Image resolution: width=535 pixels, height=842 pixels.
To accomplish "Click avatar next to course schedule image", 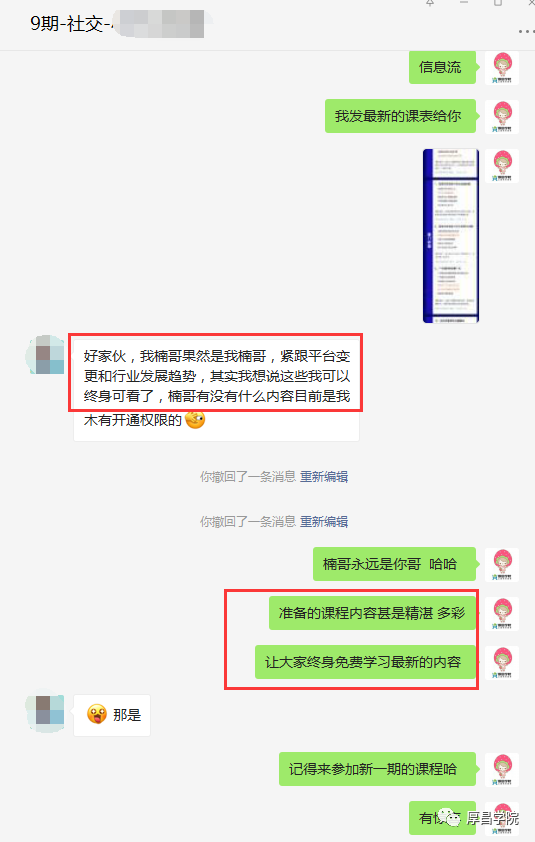I will coord(502,166).
